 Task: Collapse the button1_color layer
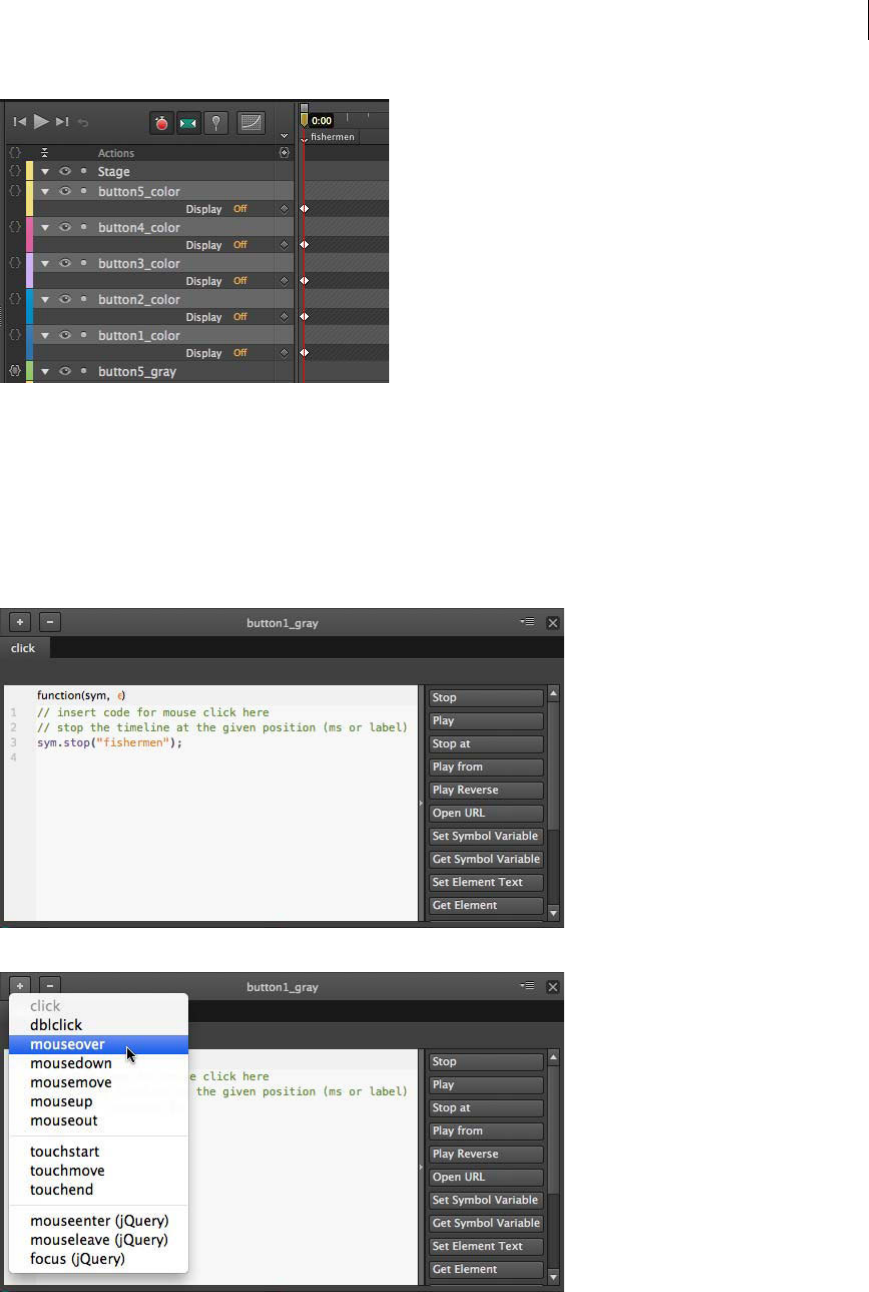click(45, 335)
